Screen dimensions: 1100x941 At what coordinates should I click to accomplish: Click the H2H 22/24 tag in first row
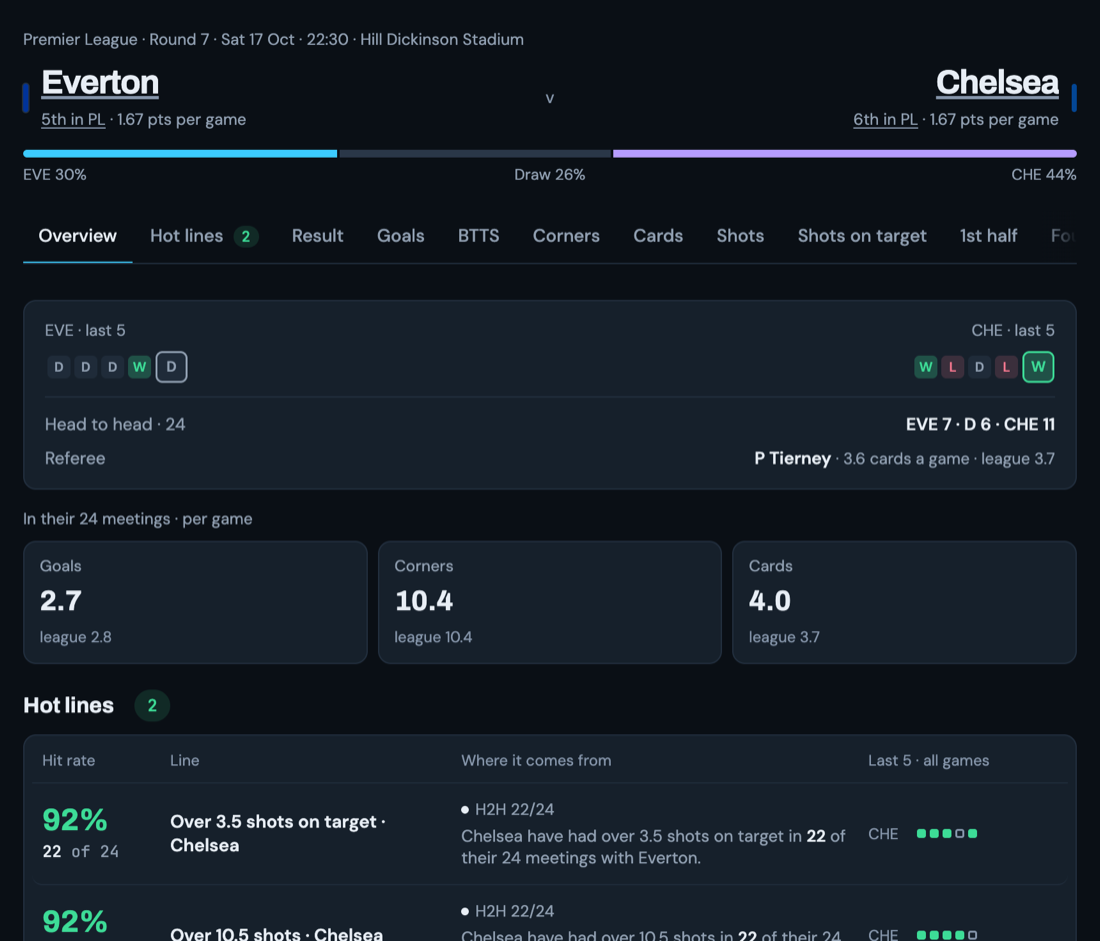point(508,810)
